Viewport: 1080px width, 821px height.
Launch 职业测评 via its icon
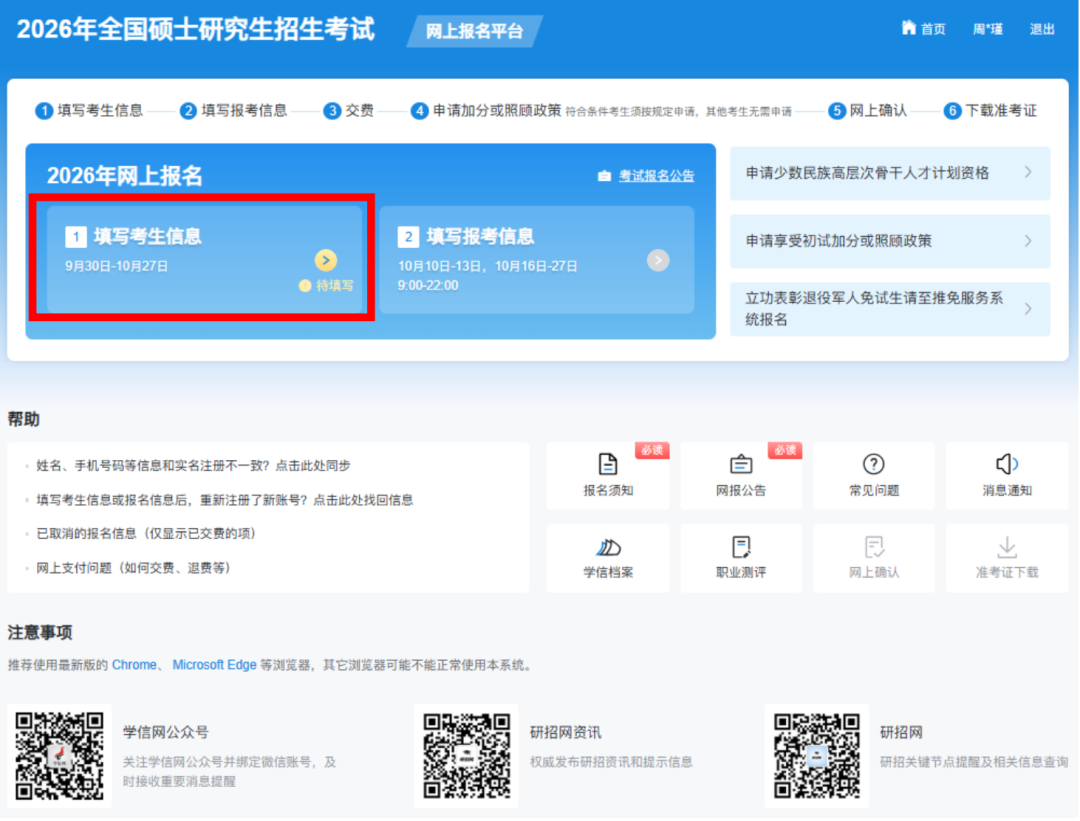(740, 557)
